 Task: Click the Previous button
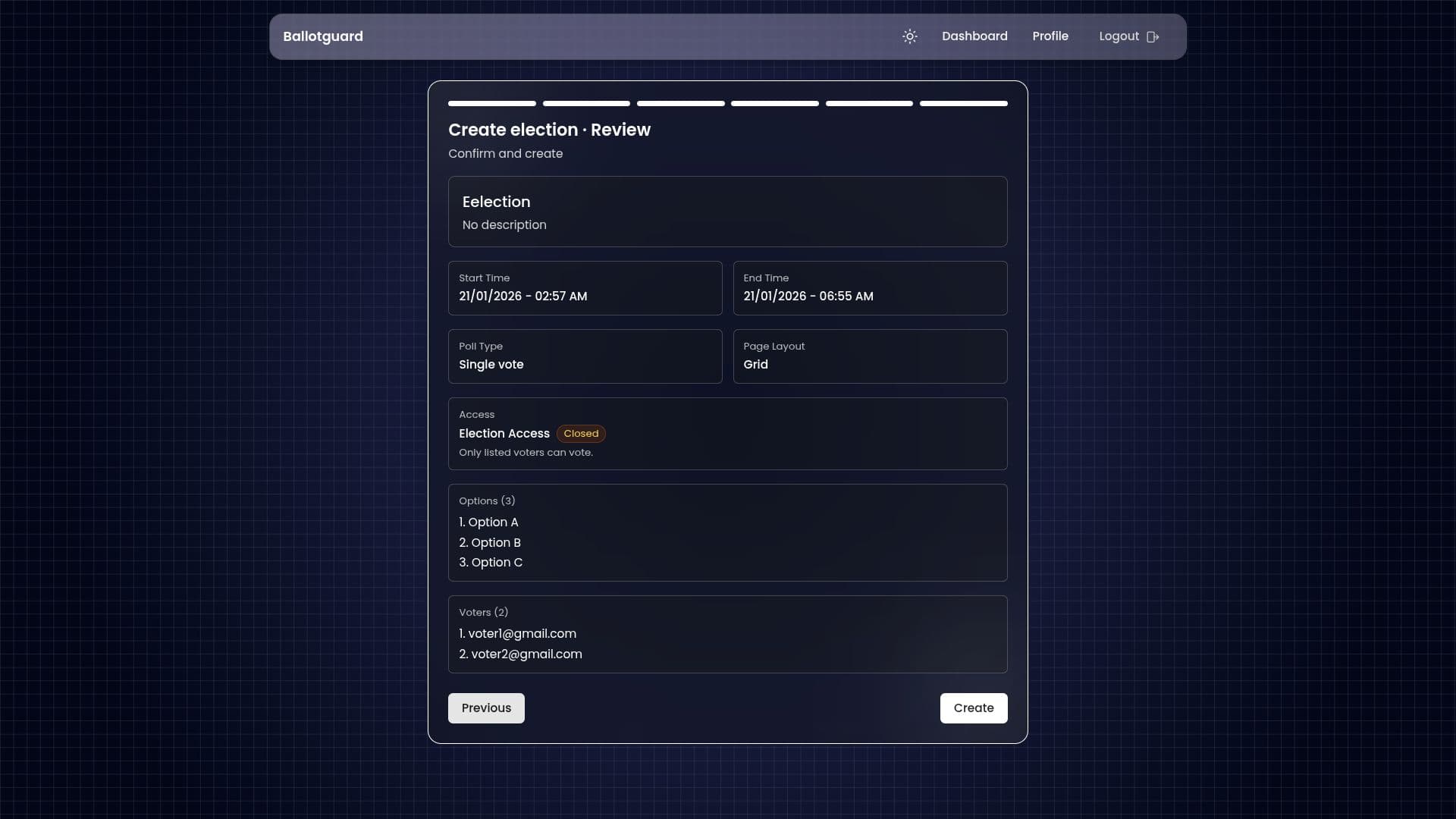pyautogui.click(x=485, y=708)
